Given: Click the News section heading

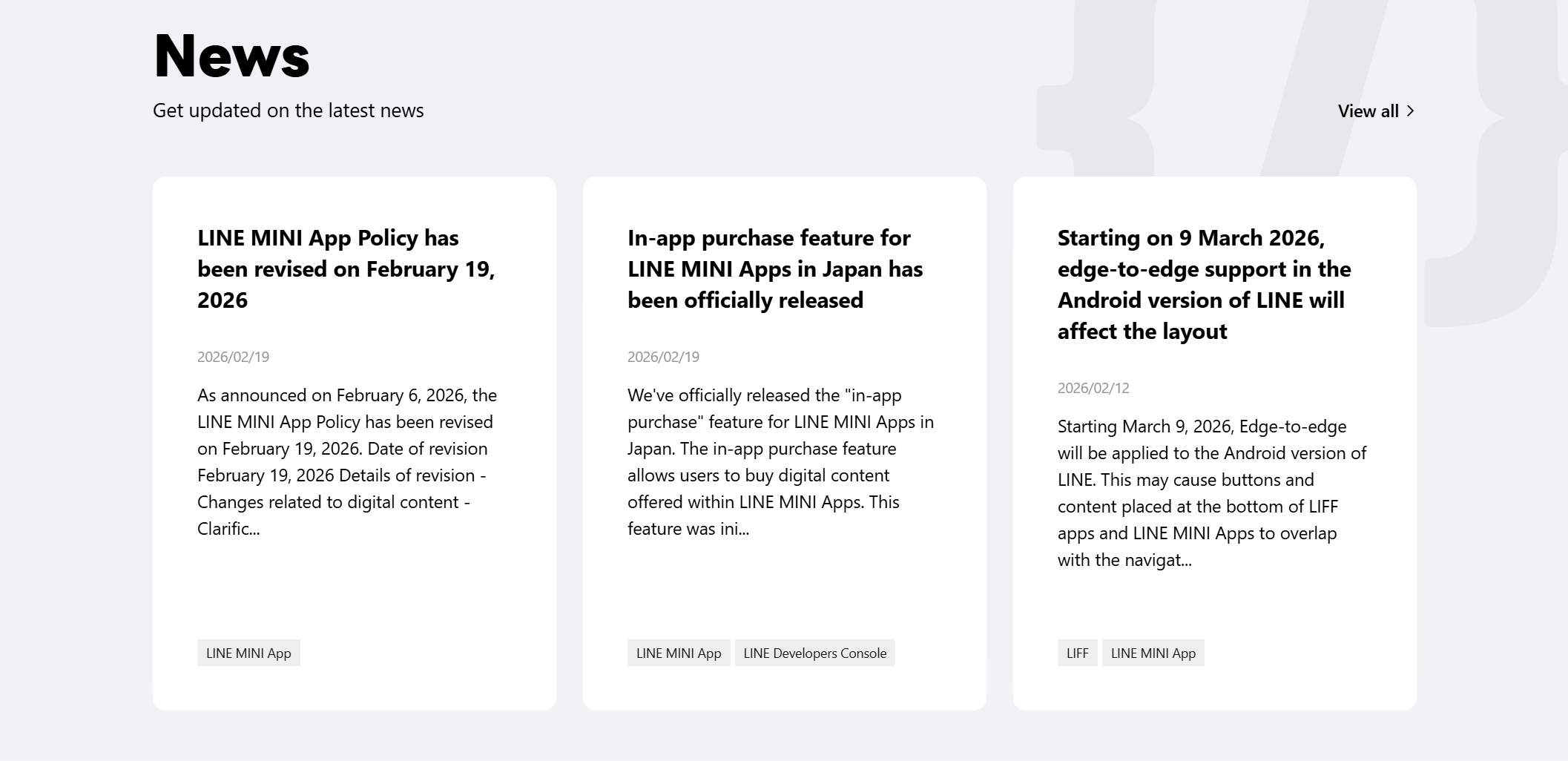Looking at the screenshot, I should (231, 56).
